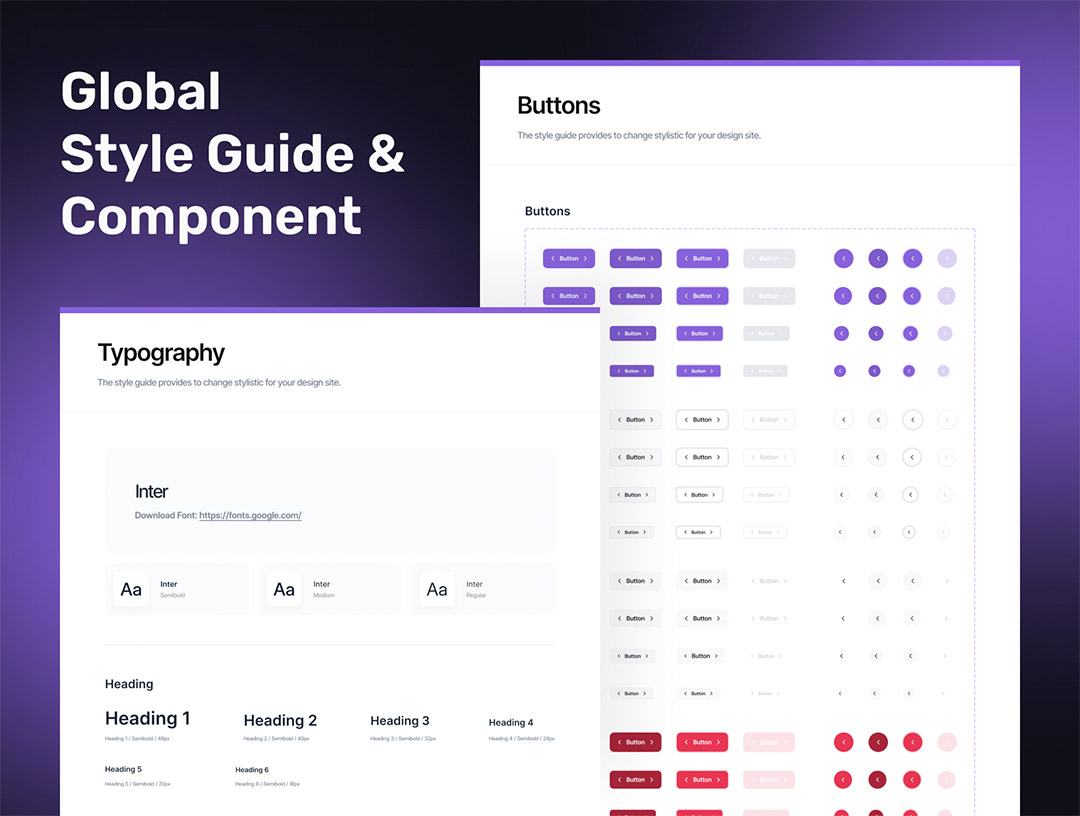Image resolution: width=1080 pixels, height=816 pixels.
Task: Click the leftmost purple Button in the top row
Action: coord(569,258)
